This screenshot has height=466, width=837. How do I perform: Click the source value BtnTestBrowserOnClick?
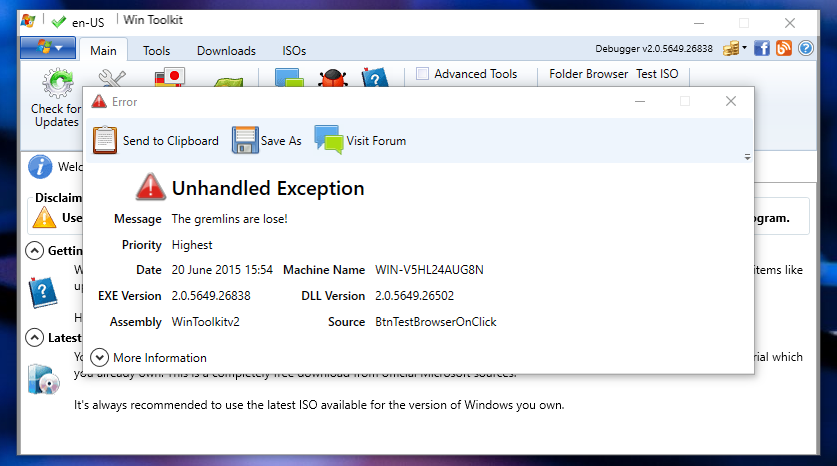tap(436, 322)
